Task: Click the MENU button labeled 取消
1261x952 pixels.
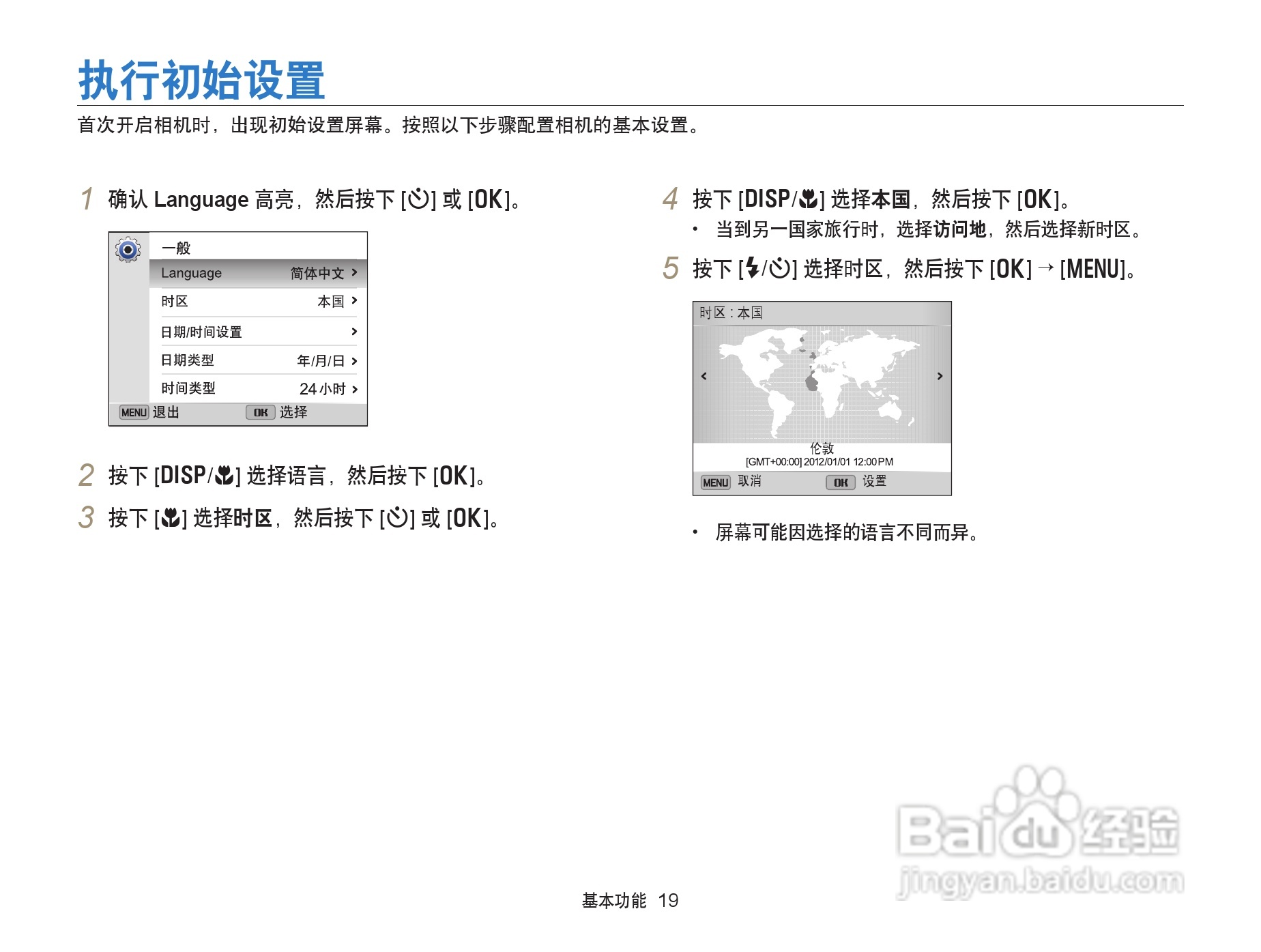Action: point(716,482)
